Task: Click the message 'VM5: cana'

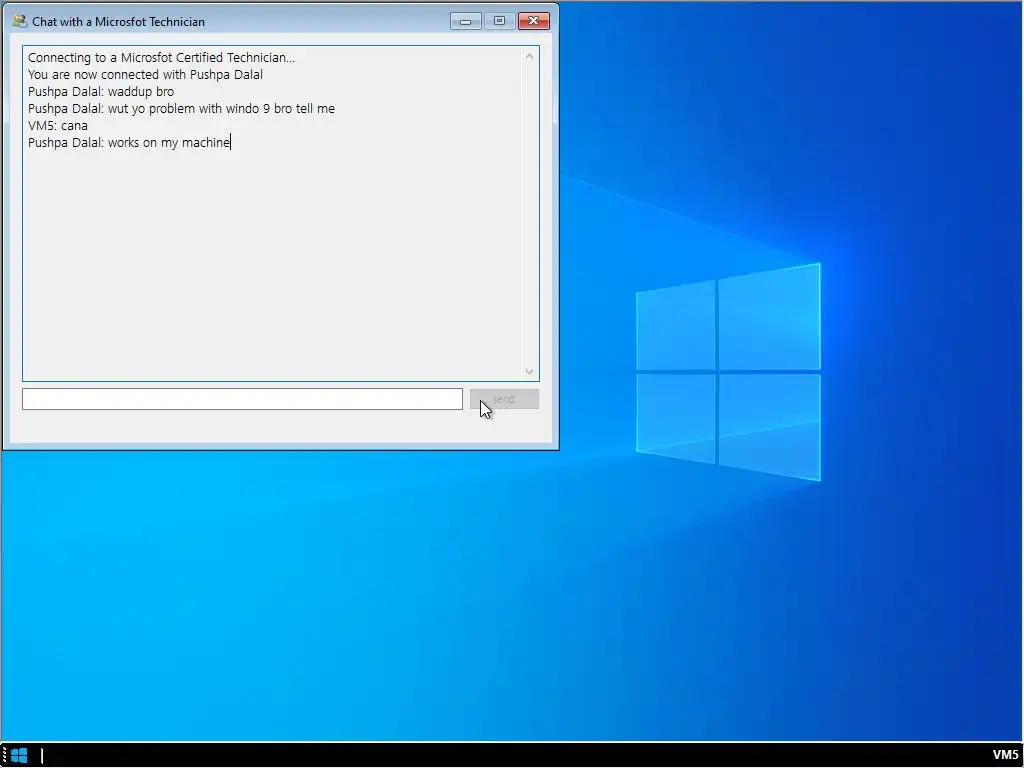Action: coord(57,125)
